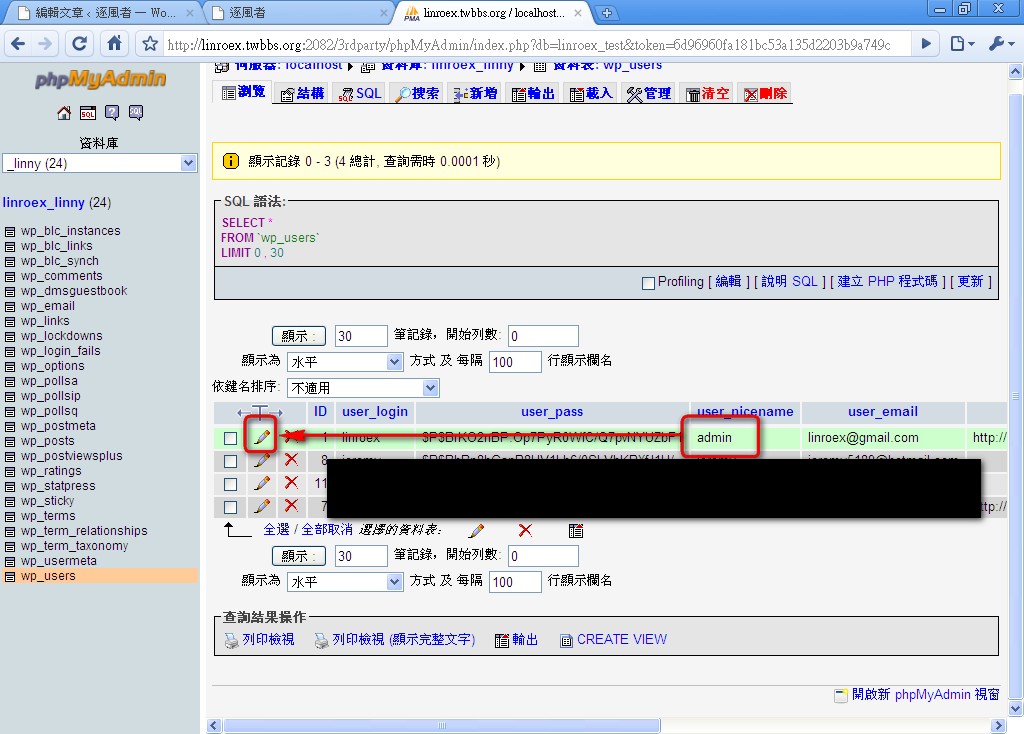Open the database selector dropdown _linny (24)
Viewport: 1024px width, 734px height.
point(99,163)
